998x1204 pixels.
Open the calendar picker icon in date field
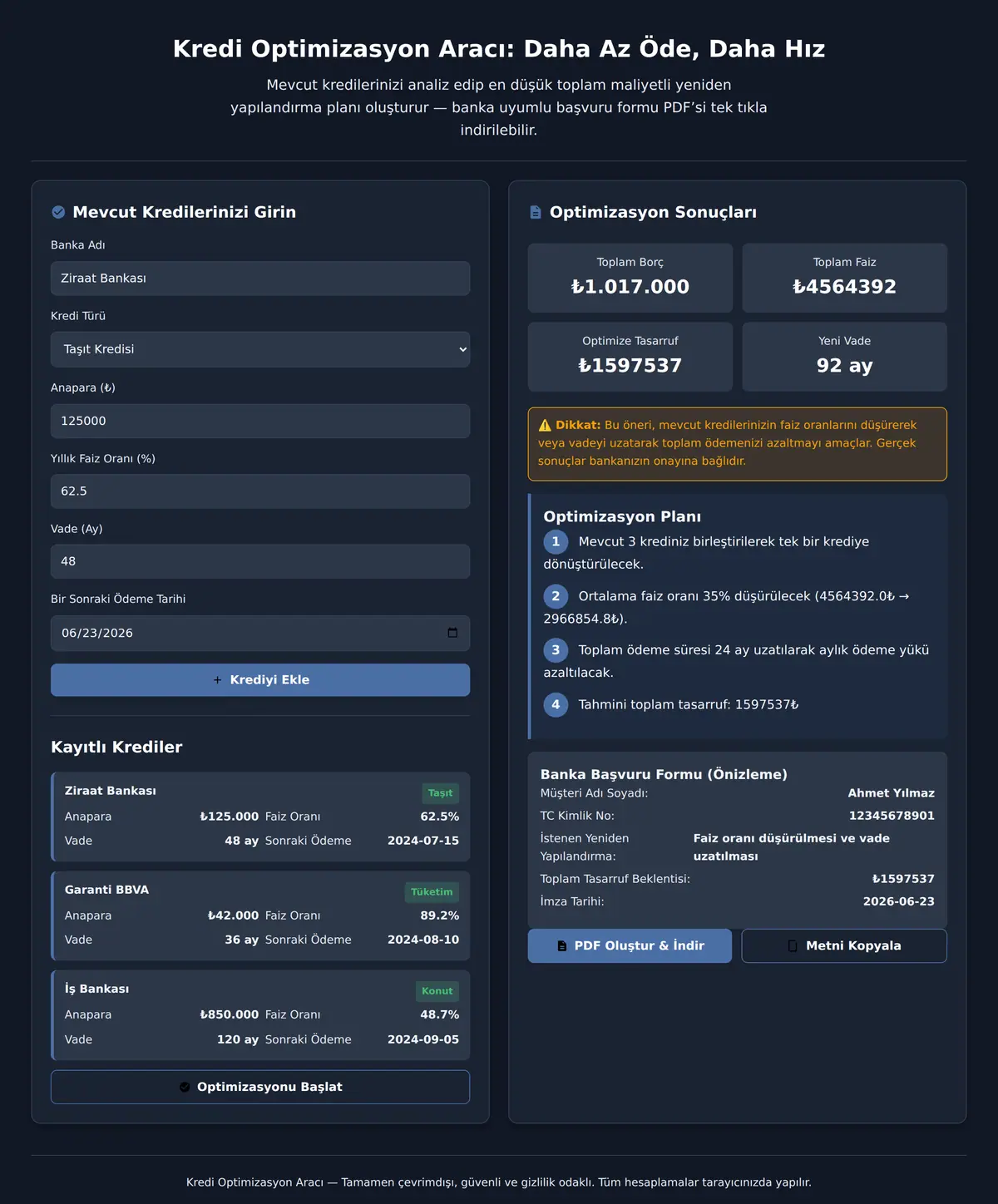pos(452,633)
